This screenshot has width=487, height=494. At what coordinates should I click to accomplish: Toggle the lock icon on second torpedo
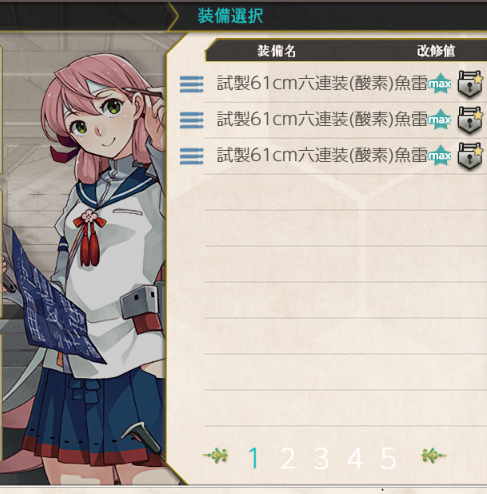point(470,120)
